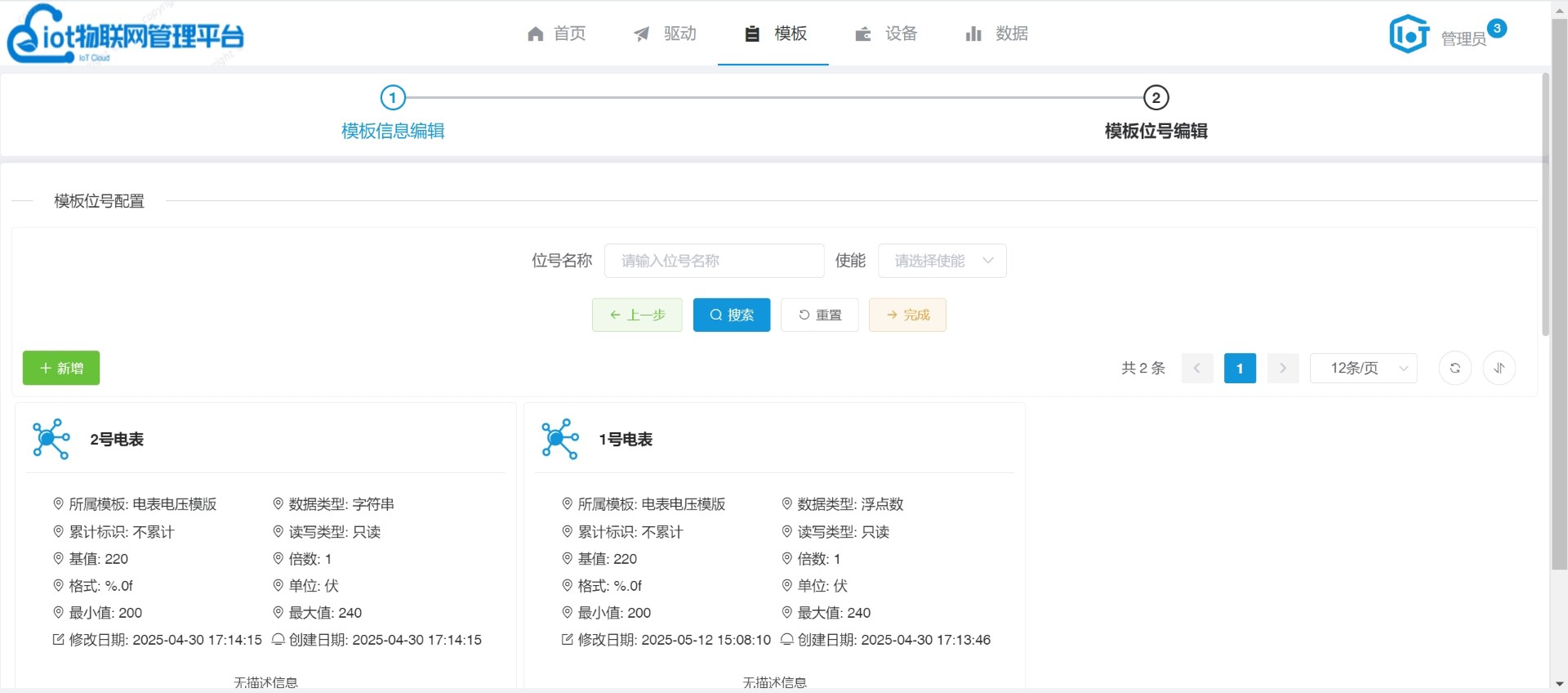
Task: Open the notification badge showing 3
Action: pyautogui.click(x=1497, y=28)
